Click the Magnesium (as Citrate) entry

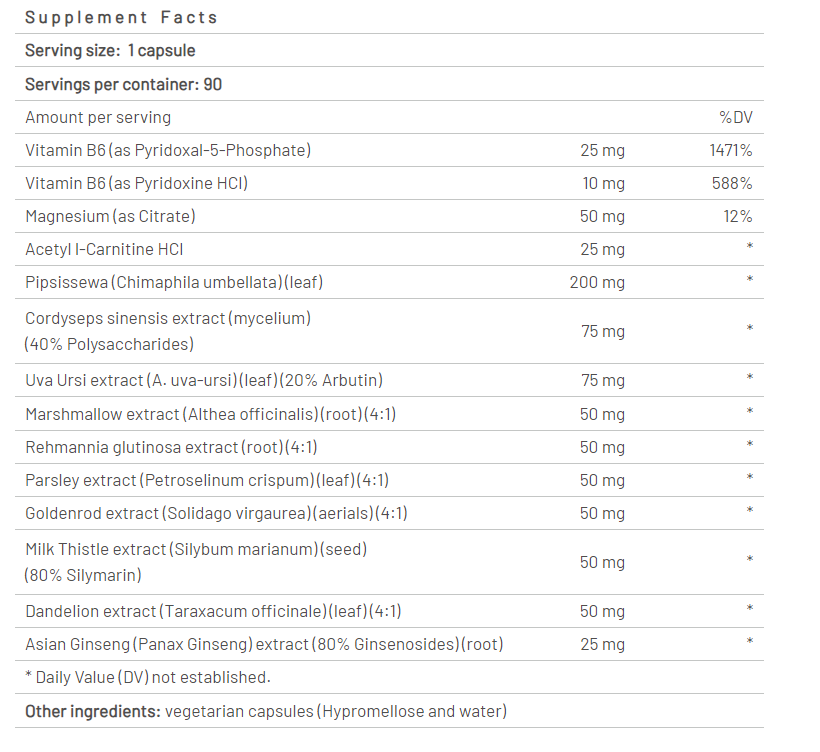point(110,216)
